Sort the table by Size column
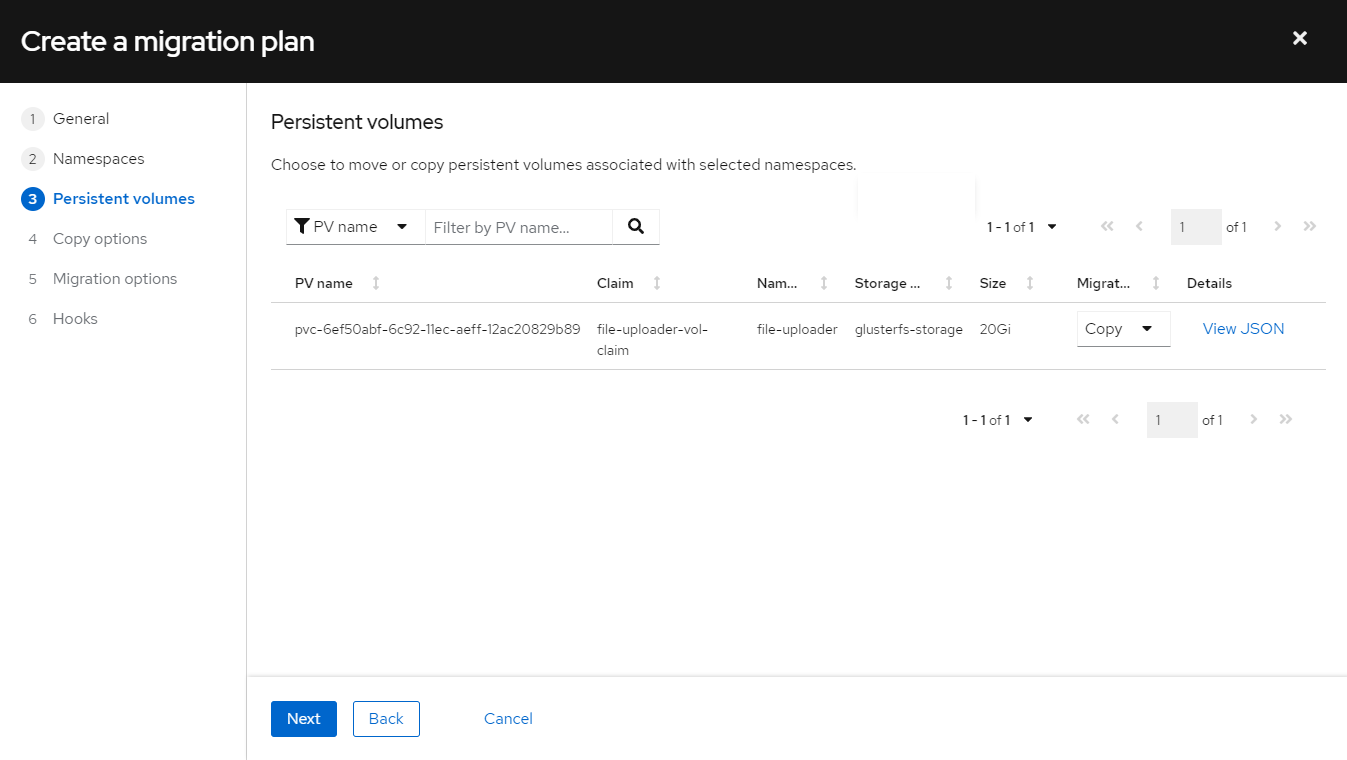This screenshot has height=760, width=1347. pyautogui.click(x=1031, y=283)
